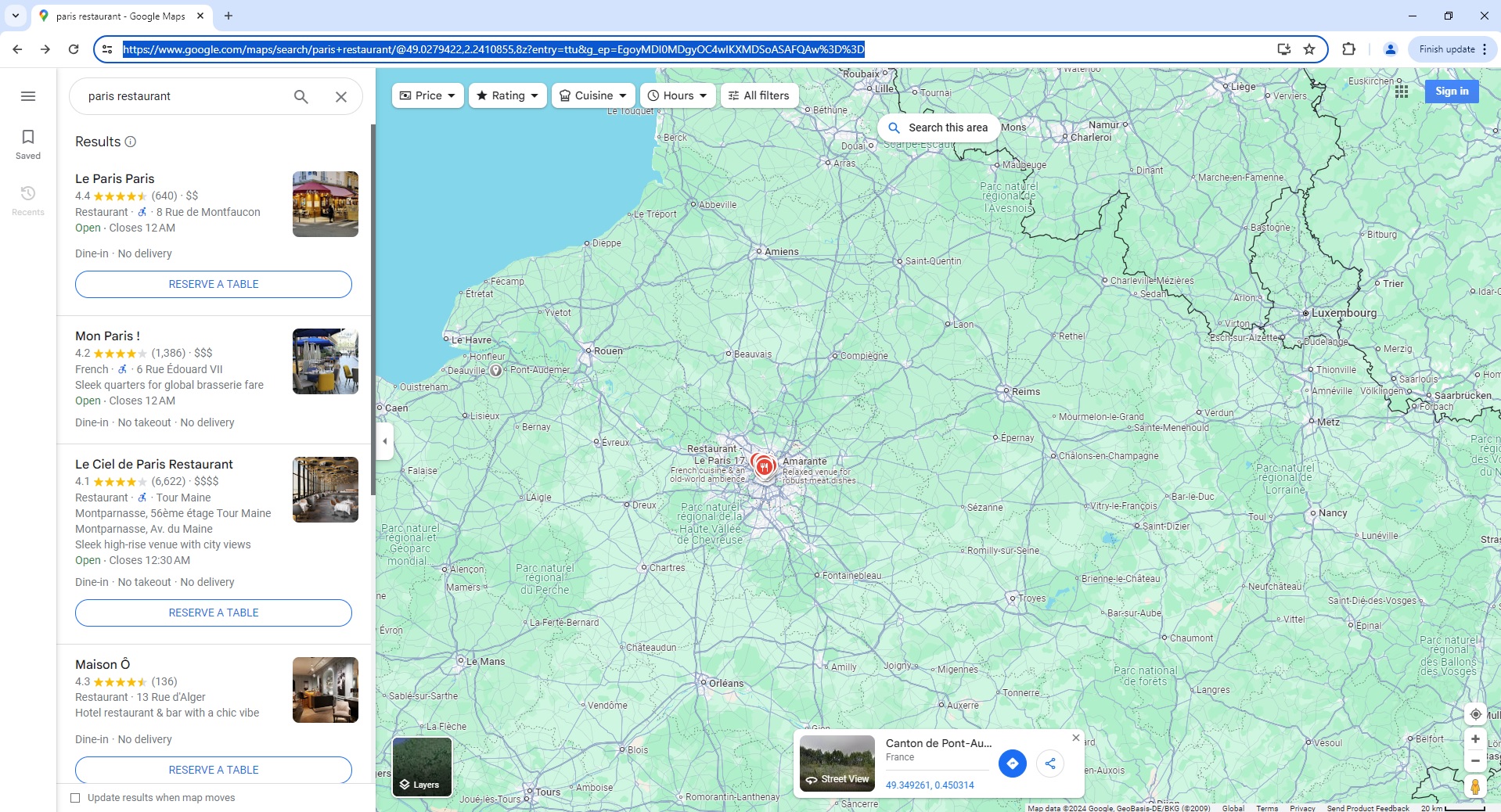This screenshot has height=812, width=1501.
Task: Reserve a table at Le Paris Paris
Action: (x=213, y=284)
